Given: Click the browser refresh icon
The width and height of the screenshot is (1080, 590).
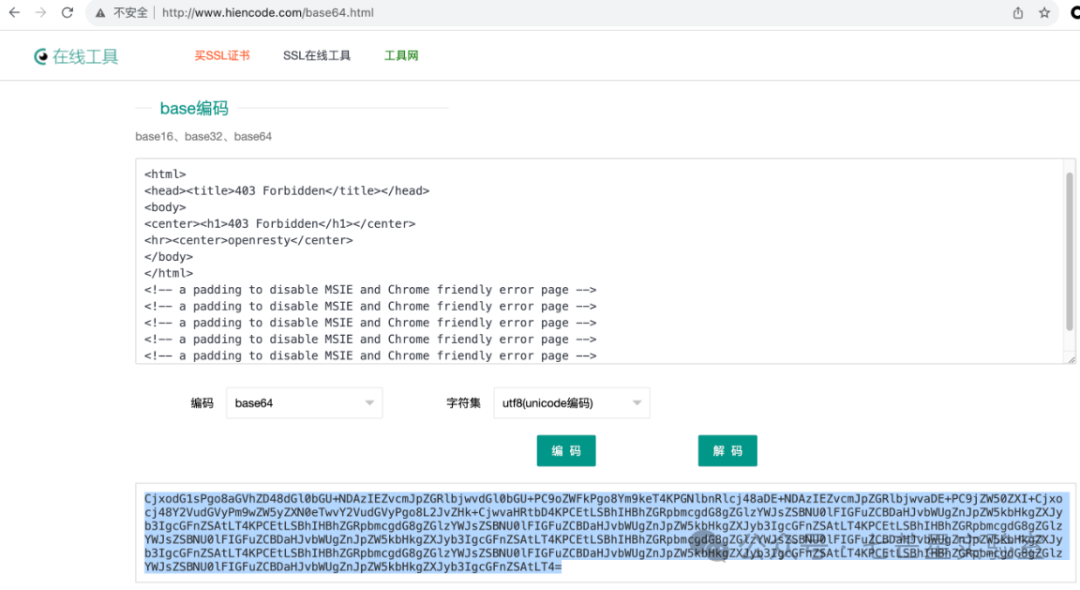Looking at the screenshot, I should point(66,14).
